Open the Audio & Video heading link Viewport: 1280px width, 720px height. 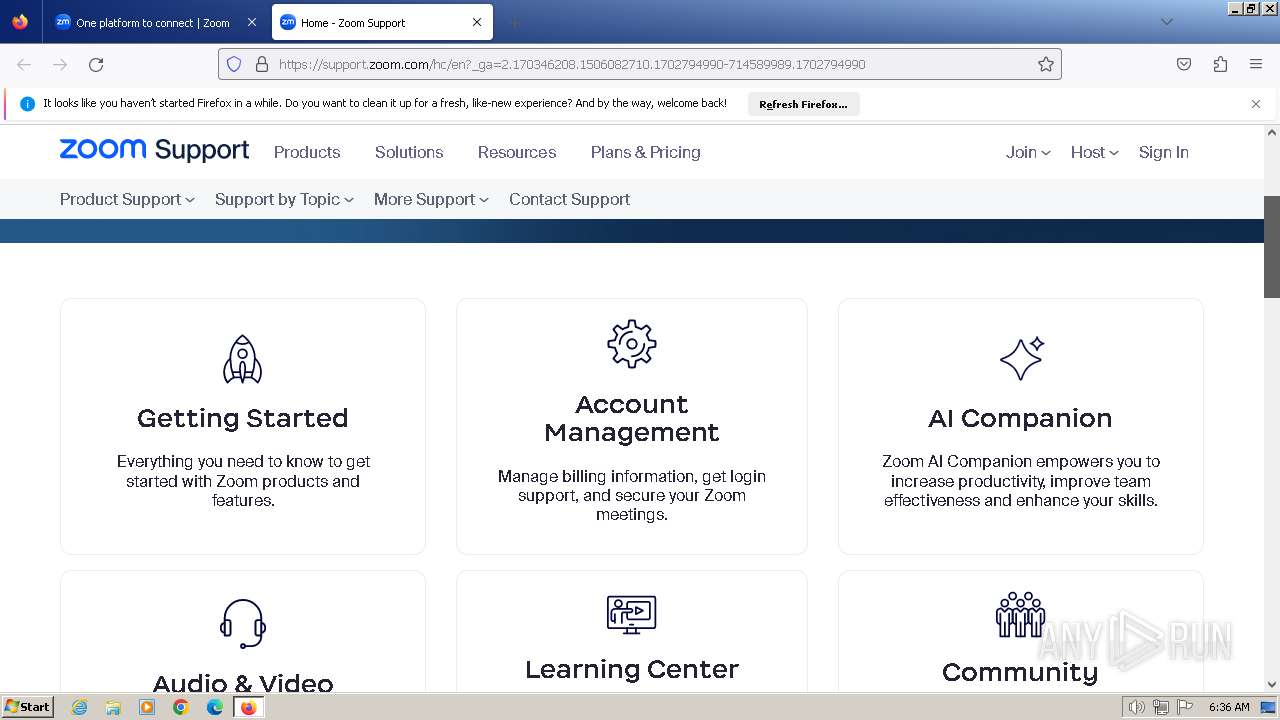[243, 684]
